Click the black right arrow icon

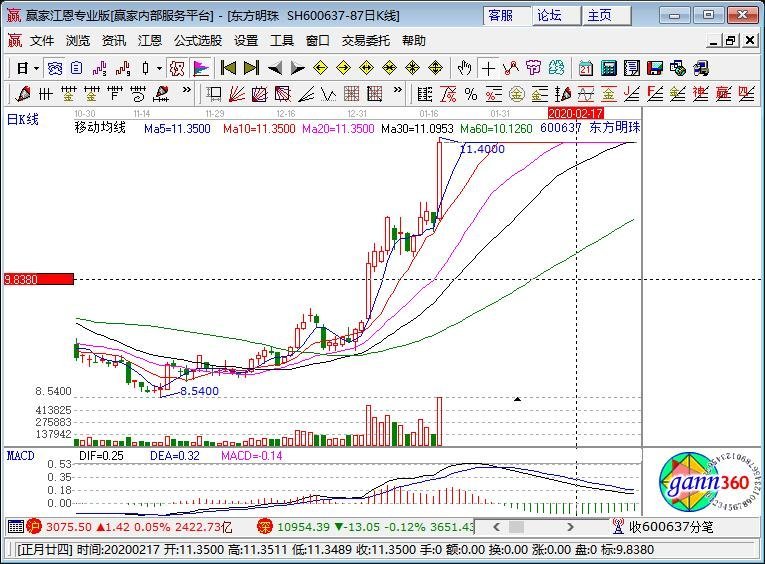click(x=297, y=68)
